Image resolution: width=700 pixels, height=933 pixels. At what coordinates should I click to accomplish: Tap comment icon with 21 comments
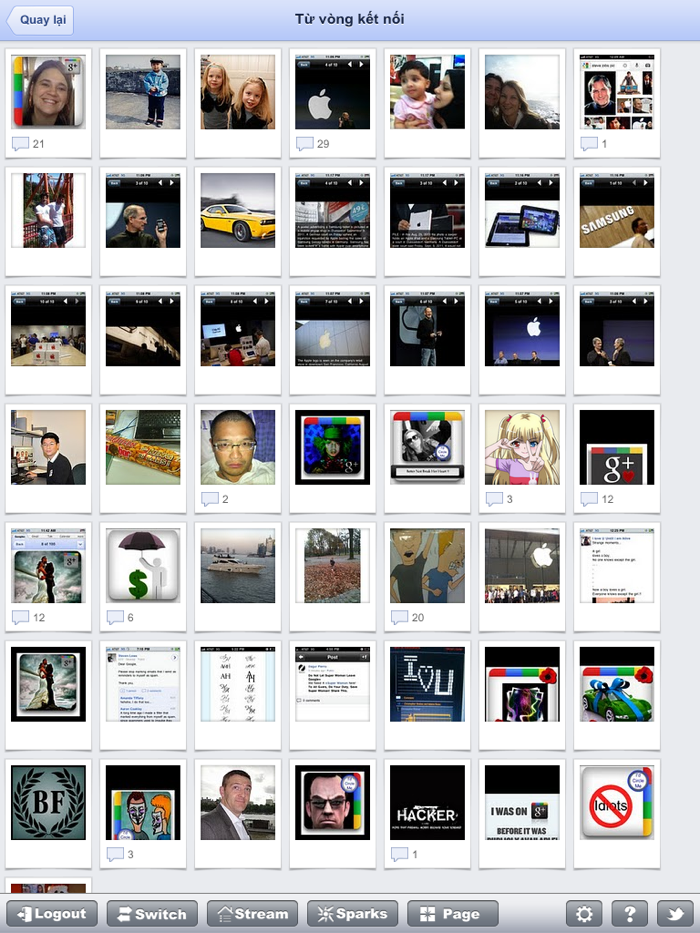(x=20, y=143)
